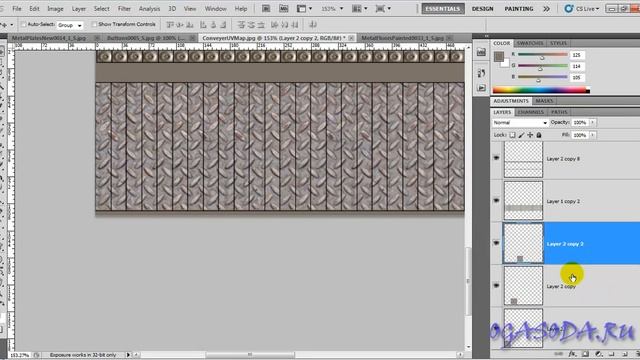
Task: Hide Layer 2 copy visibility eye
Action: click(496, 285)
